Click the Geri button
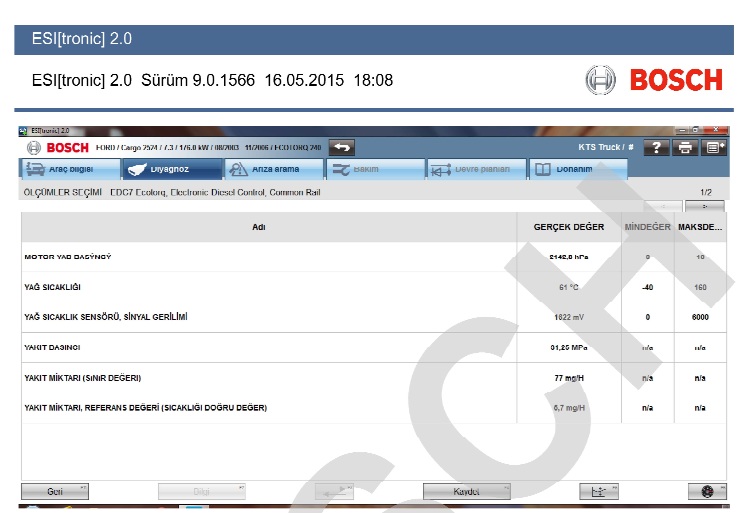Screen dimensions: 745x513 [x=55, y=492]
